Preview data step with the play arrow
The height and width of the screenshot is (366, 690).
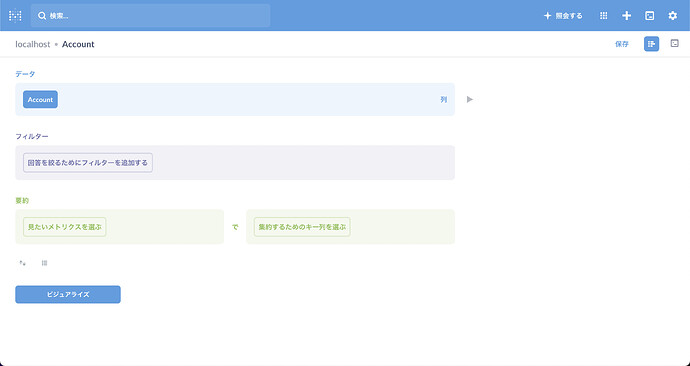(x=470, y=99)
